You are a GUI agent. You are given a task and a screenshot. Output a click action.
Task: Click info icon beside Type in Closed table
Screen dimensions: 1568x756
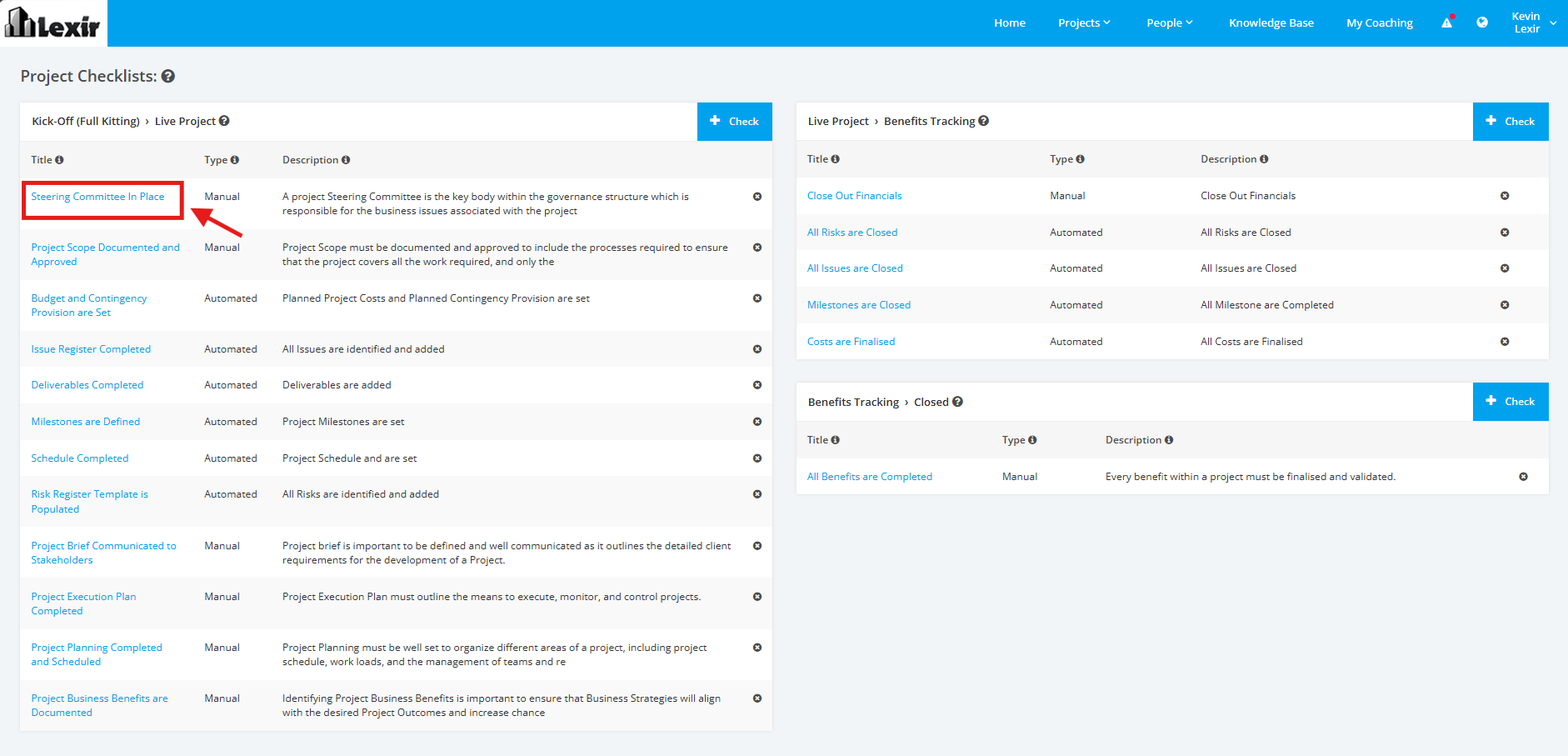[1033, 440]
